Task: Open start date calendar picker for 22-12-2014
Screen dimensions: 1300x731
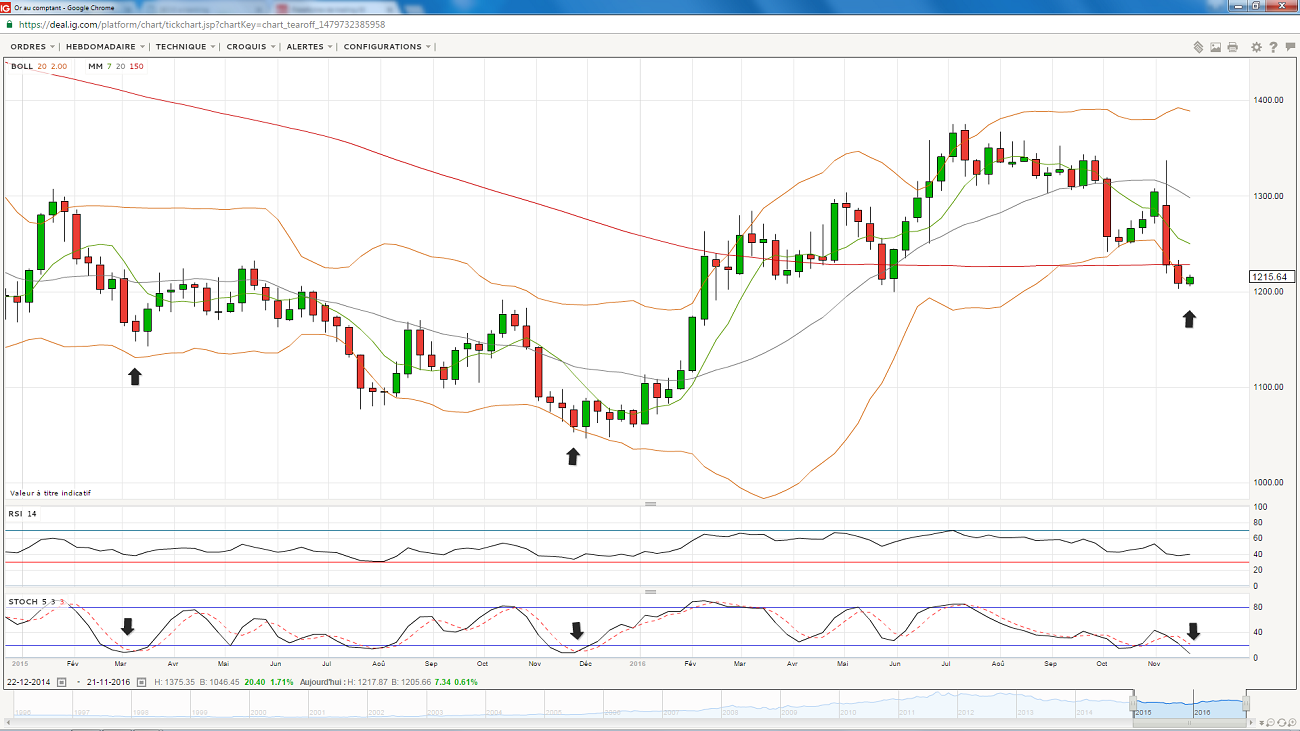Action: [x=61, y=682]
